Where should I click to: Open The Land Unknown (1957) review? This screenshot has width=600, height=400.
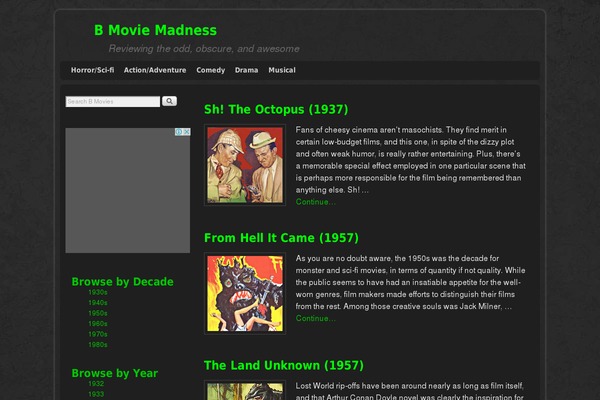pyautogui.click(x=284, y=365)
